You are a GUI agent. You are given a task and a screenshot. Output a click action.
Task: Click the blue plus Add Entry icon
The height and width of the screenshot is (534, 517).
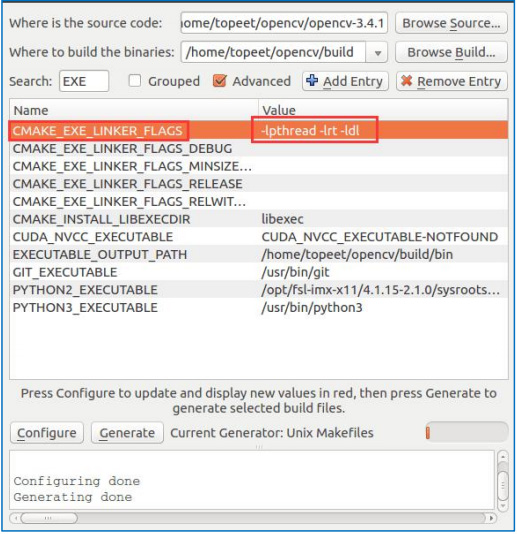[x=312, y=81]
